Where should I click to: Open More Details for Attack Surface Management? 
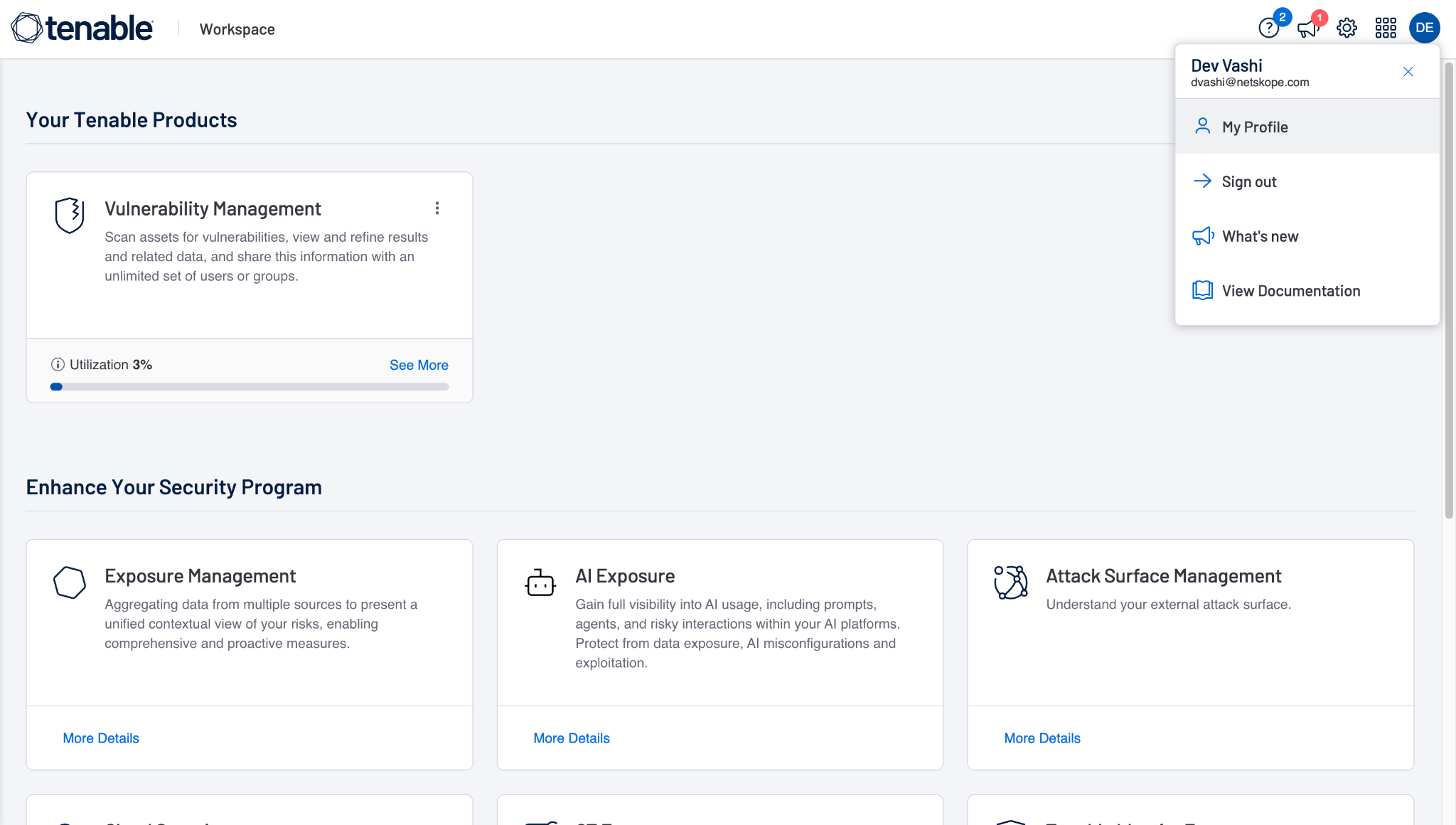(1042, 738)
